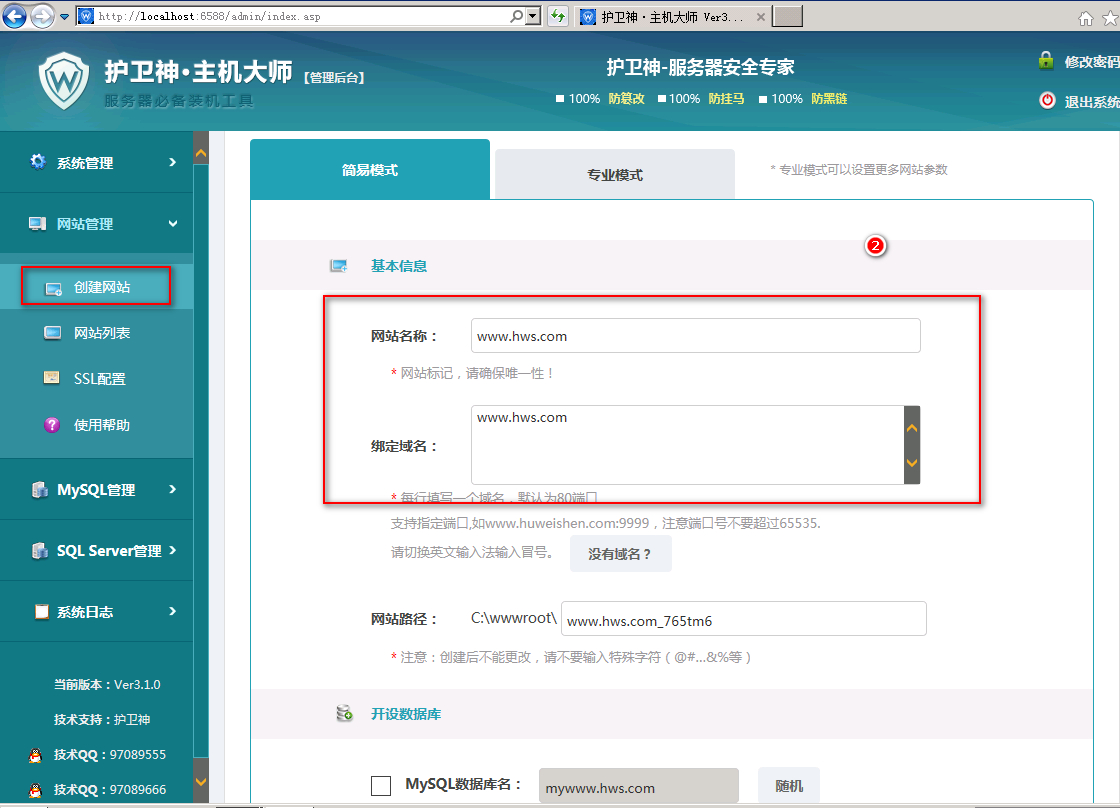1120x808 pixels.
Task: Click the browser refresh icon
Action: coord(558,16)
